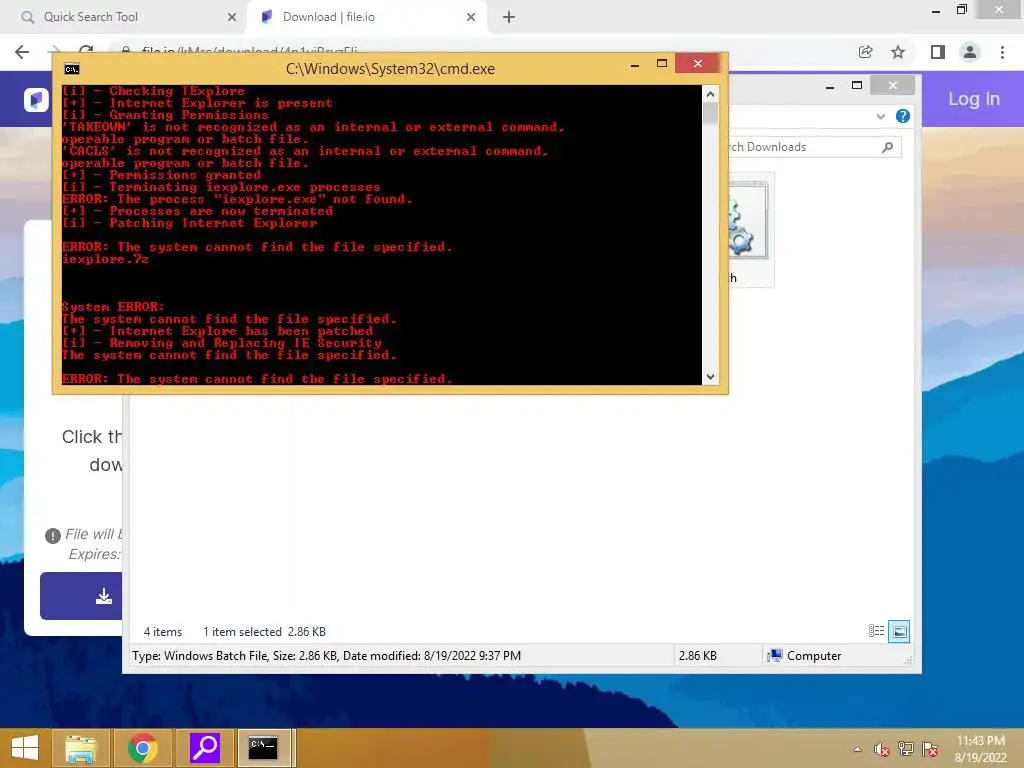
Task: Switch to the Download file.io tab
Action: click(366, 17)
